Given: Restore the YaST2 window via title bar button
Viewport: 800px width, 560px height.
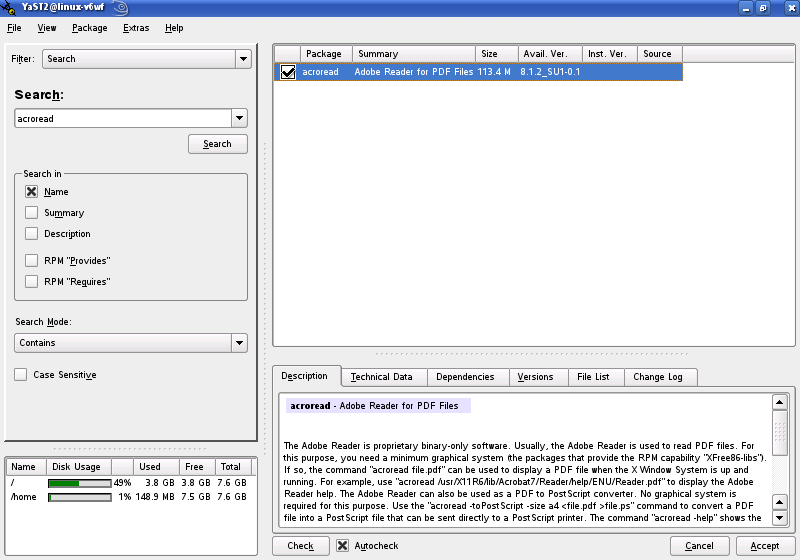Looking at the screenshot, I should point(763,8).
